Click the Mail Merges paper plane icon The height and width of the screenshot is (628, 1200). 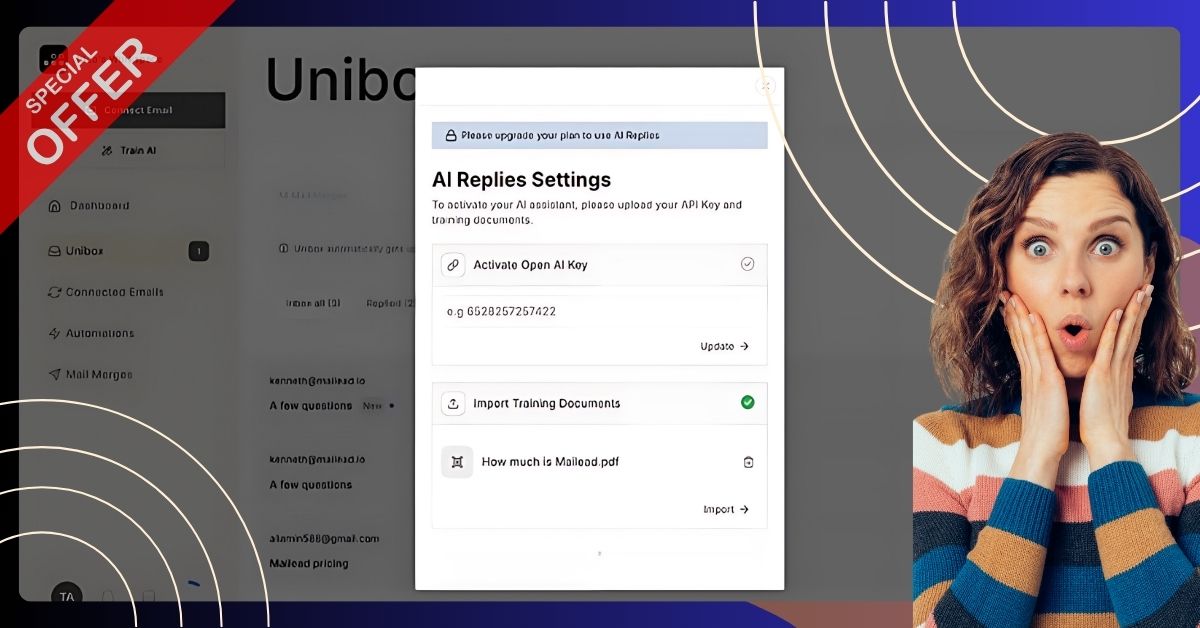(55, 375)
